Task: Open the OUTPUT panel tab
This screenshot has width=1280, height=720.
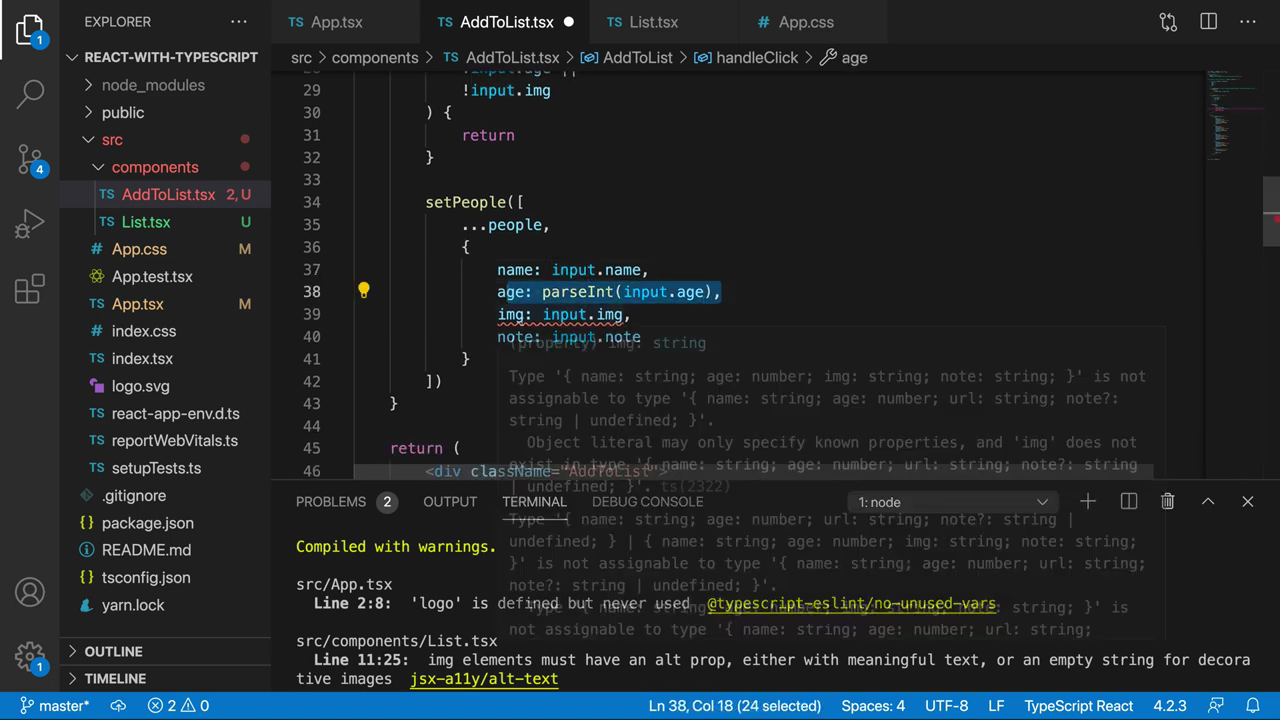Action: pos(450,502)
